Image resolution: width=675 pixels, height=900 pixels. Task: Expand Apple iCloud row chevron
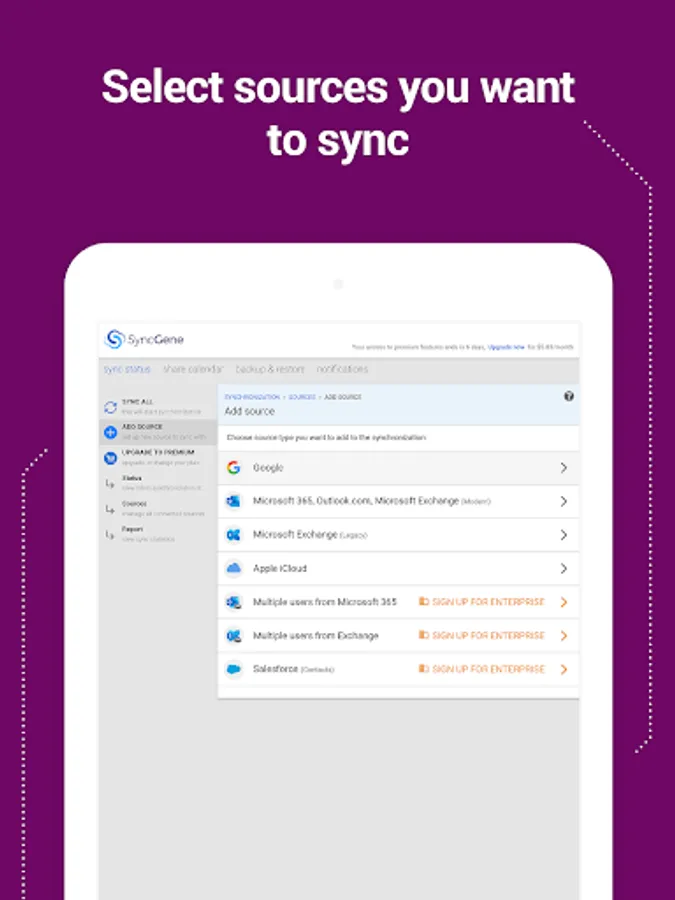tap(564, 568)
